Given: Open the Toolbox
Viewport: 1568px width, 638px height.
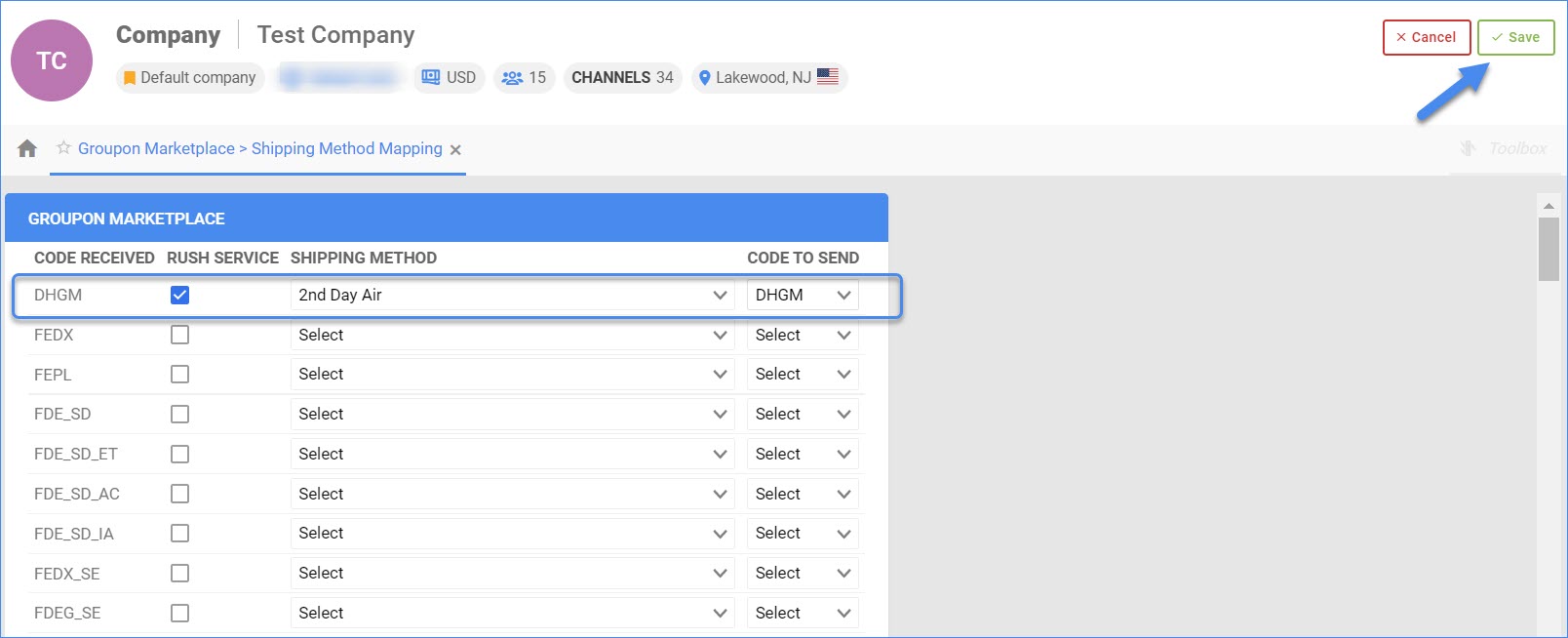Looking at the screenshot, I should point(1504,148).
